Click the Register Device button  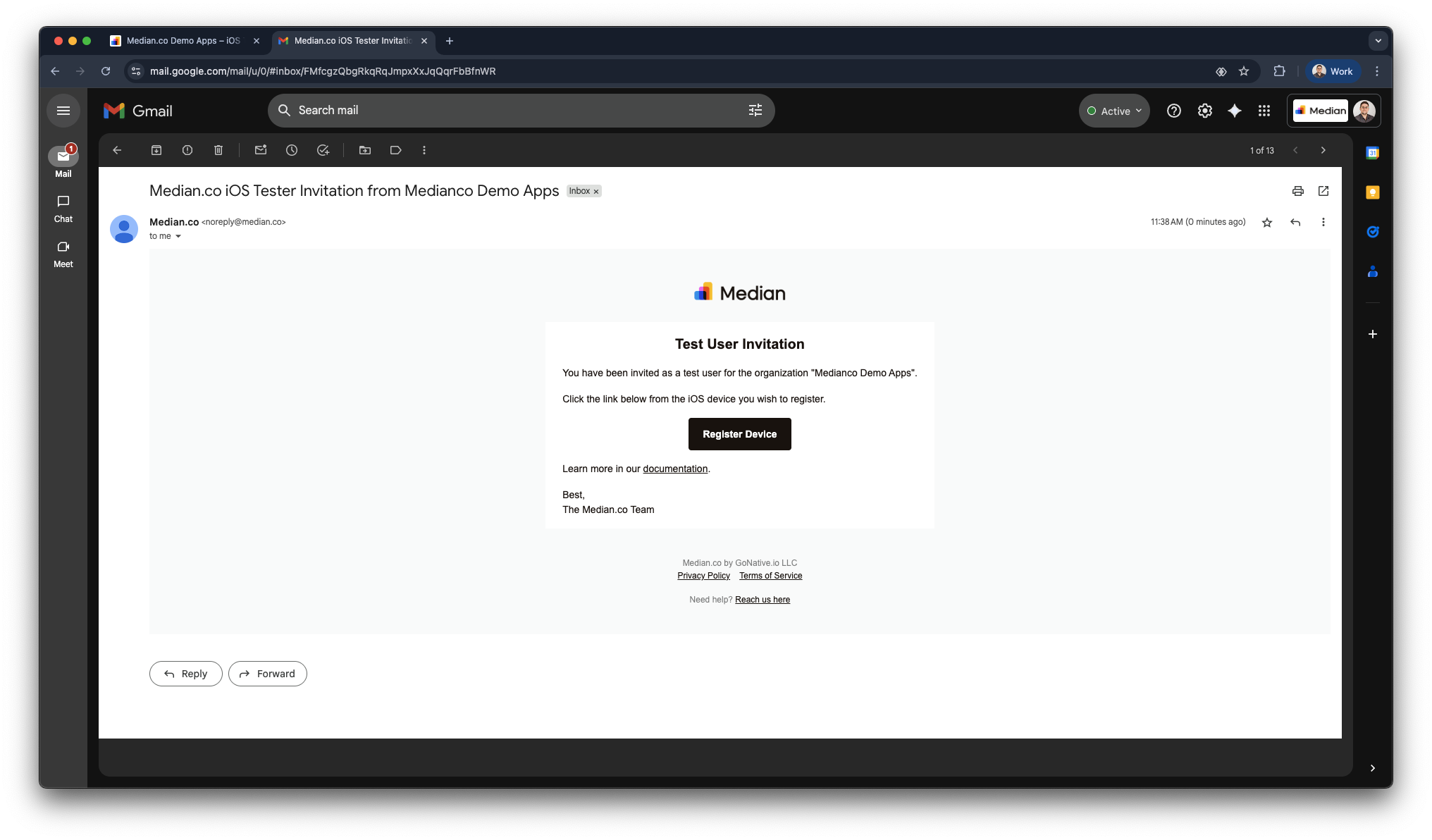739,434
